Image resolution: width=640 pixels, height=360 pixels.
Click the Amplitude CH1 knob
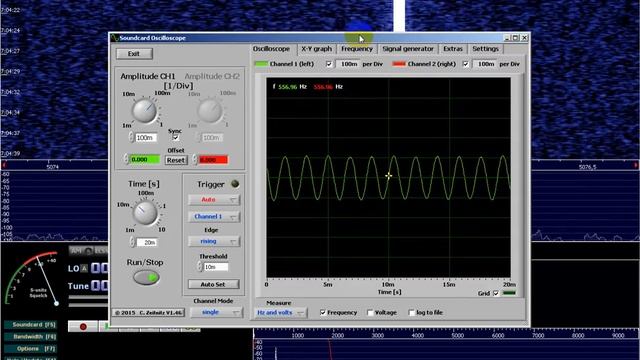click(x=144, y=111)
